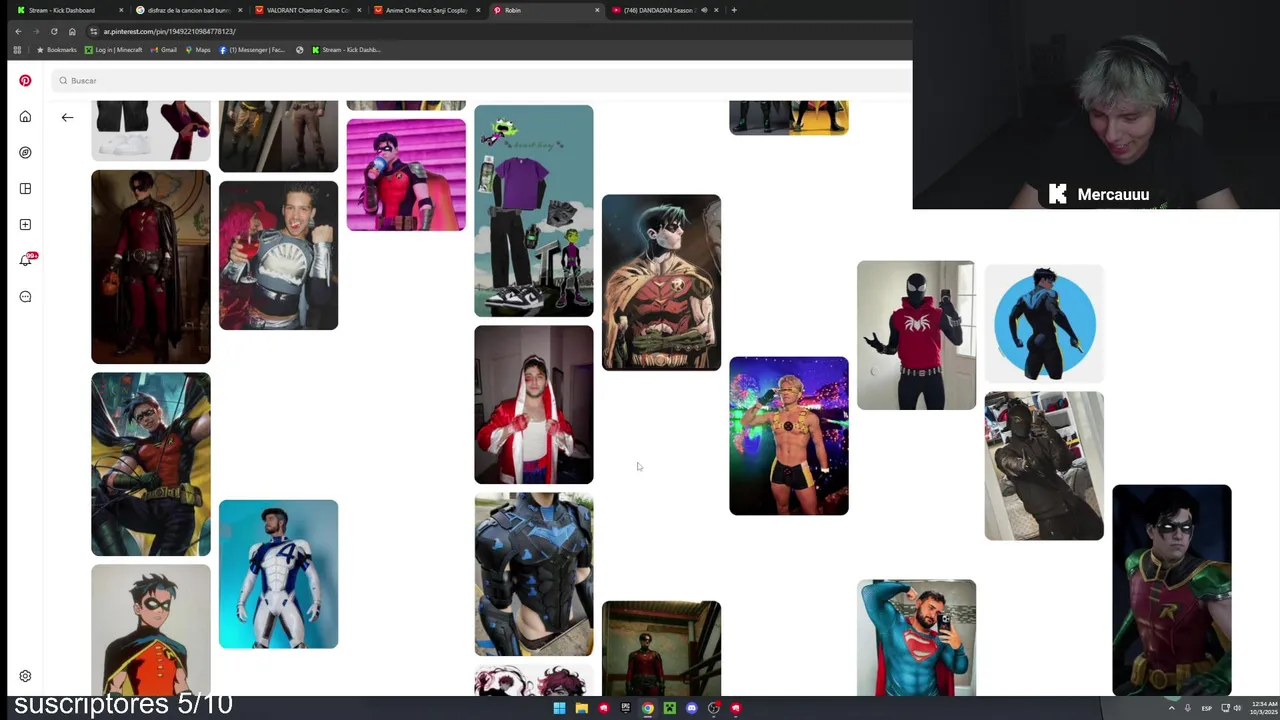This screenshot has width=1280, height=720.
Task: Open black Spider-Man red hoodie pin
Action: pos(916,335)
